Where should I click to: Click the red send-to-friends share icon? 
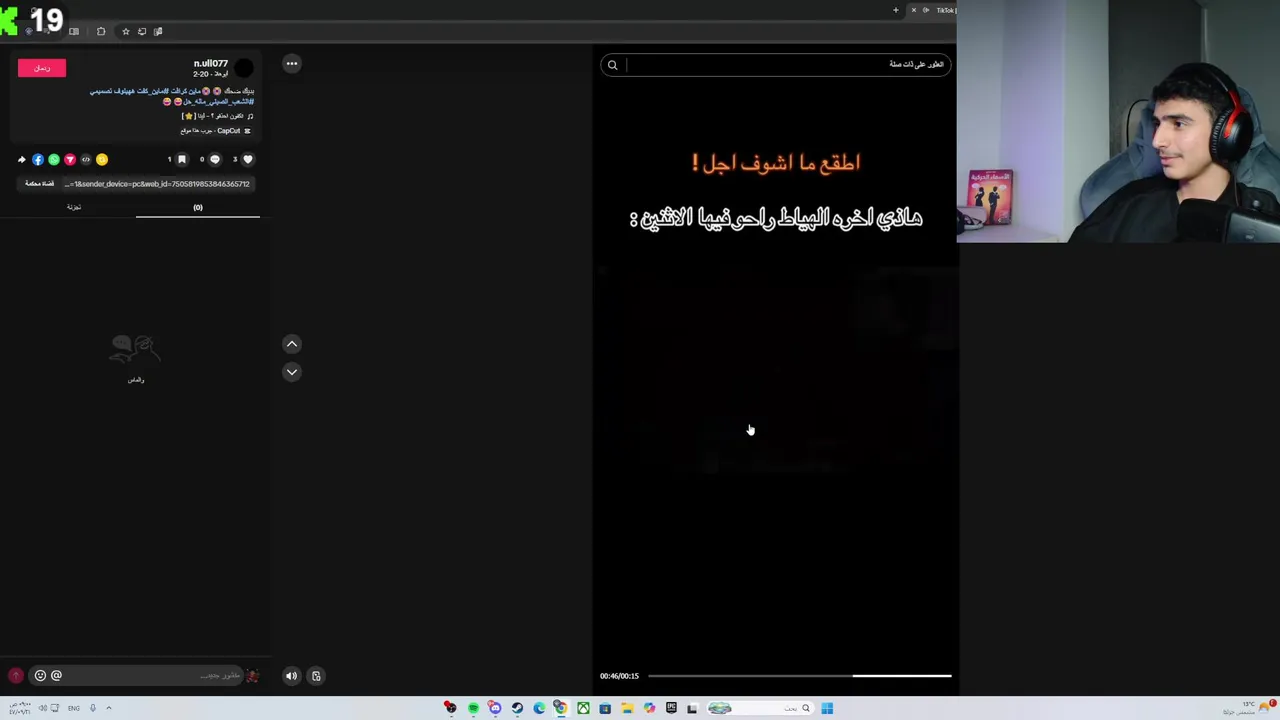tap(70, 159)
